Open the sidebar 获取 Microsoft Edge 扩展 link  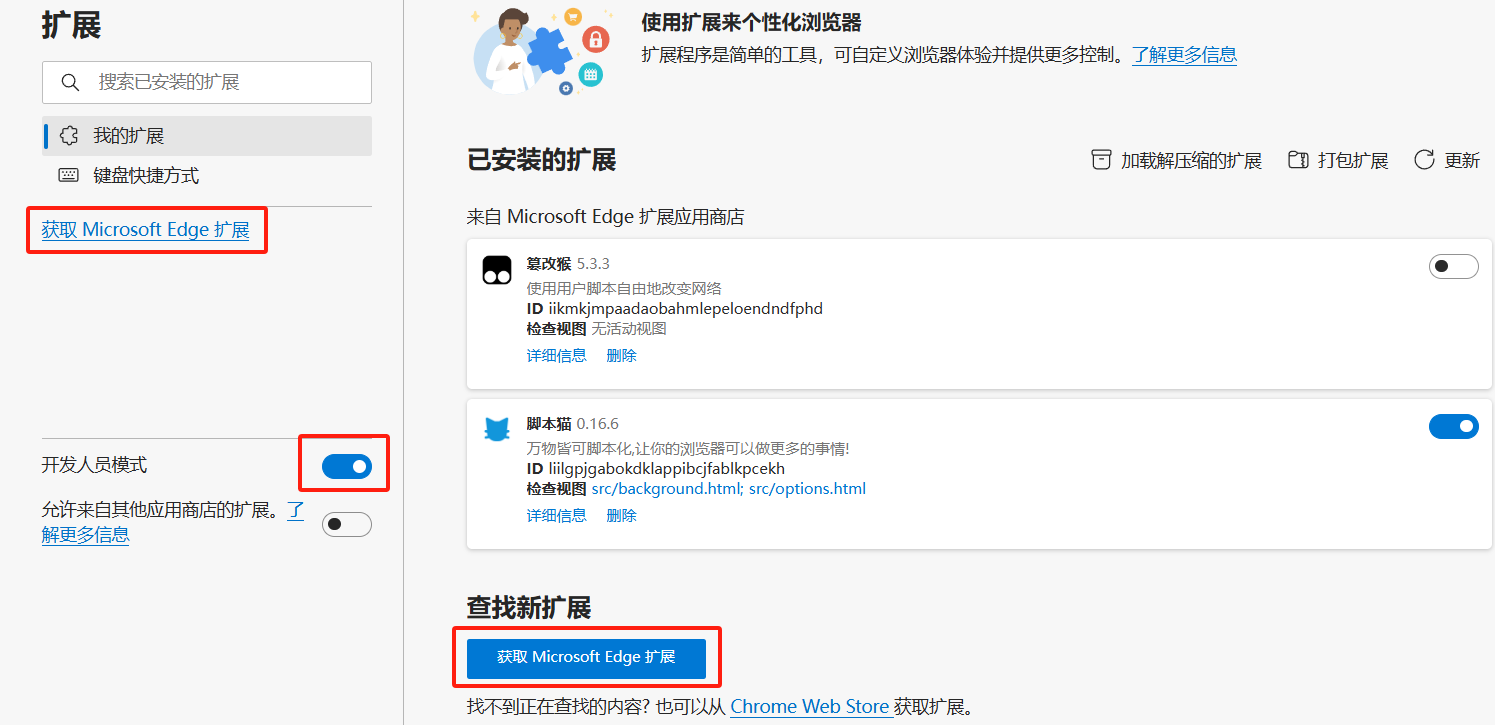click(146, 230)
